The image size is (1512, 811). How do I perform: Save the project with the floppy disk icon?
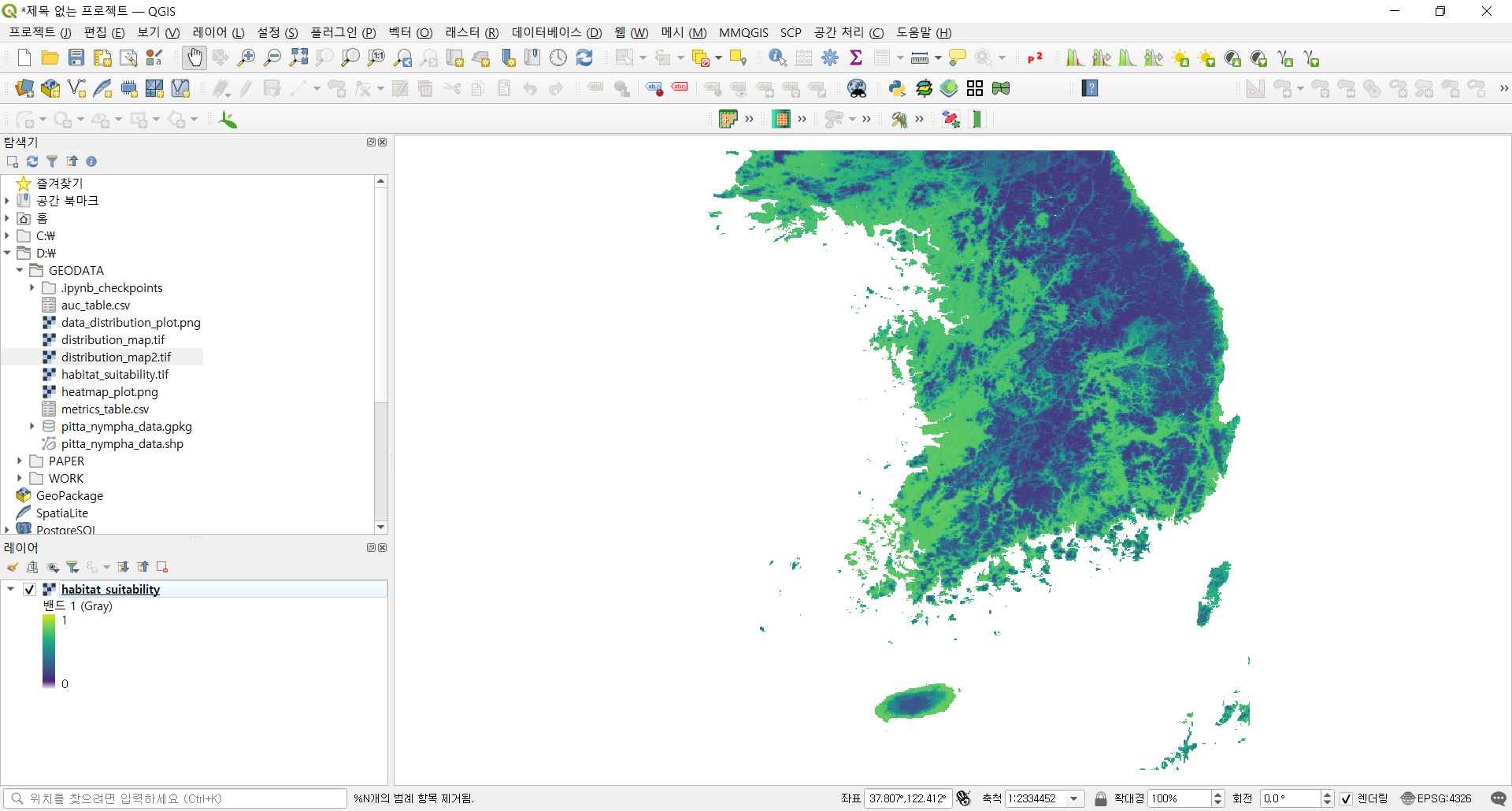76,57
